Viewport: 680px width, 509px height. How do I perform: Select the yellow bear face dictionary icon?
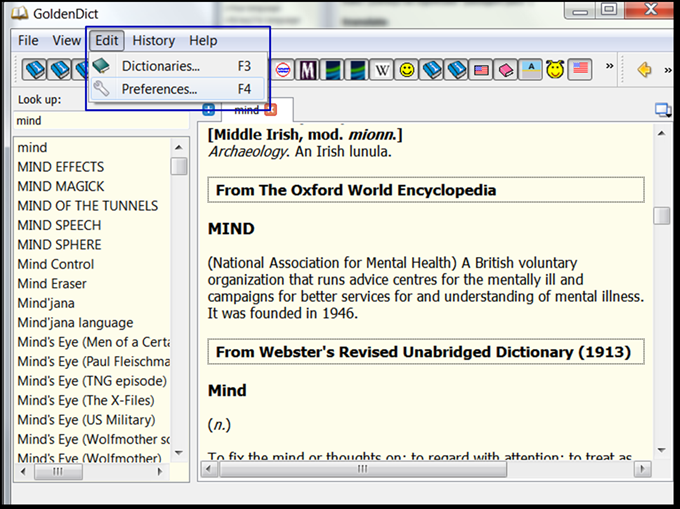[556, 70]
